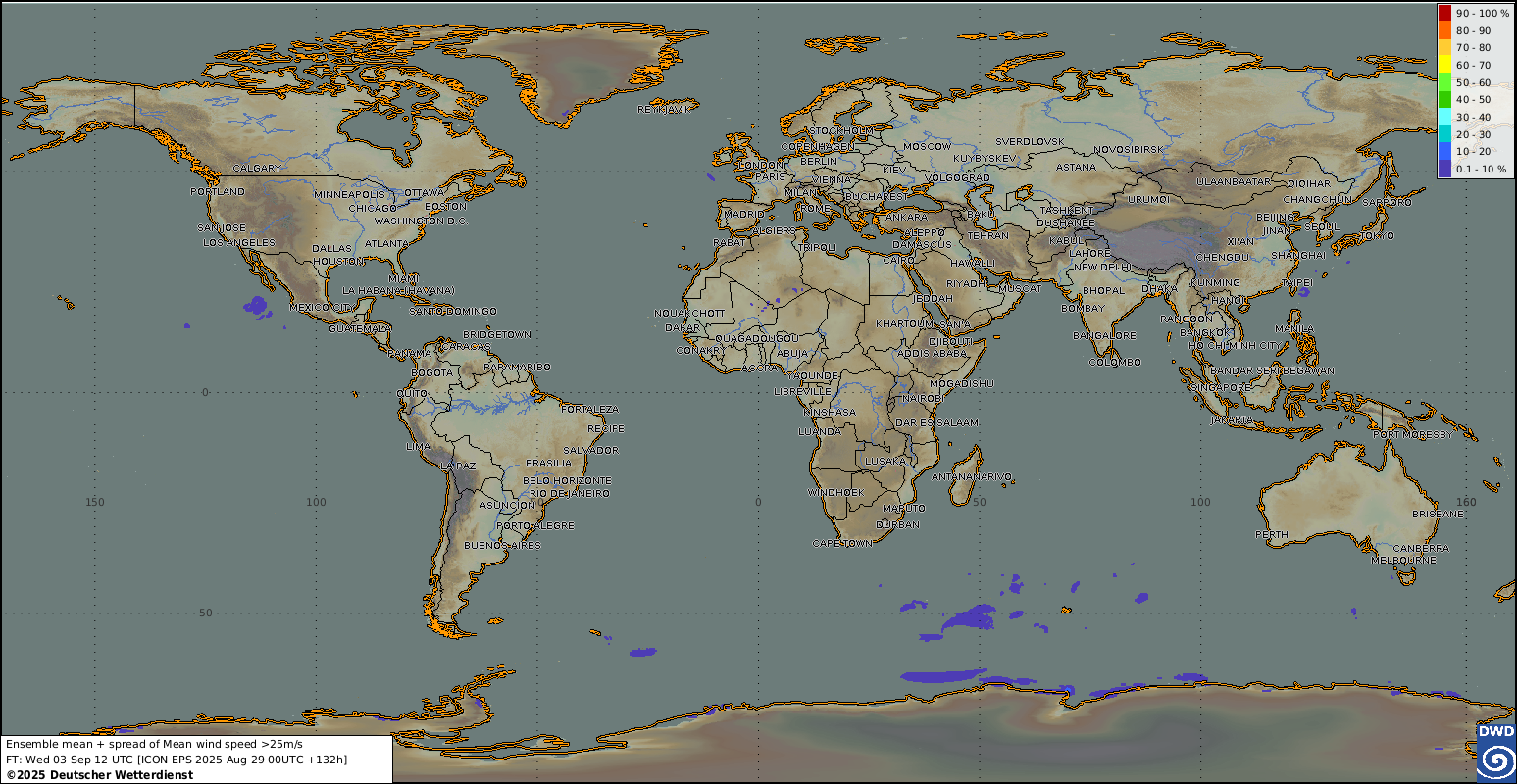This screenshot has height=784, width=1517.
Task: Click the ANTANANARIVO city label
Action: [971, 476]
